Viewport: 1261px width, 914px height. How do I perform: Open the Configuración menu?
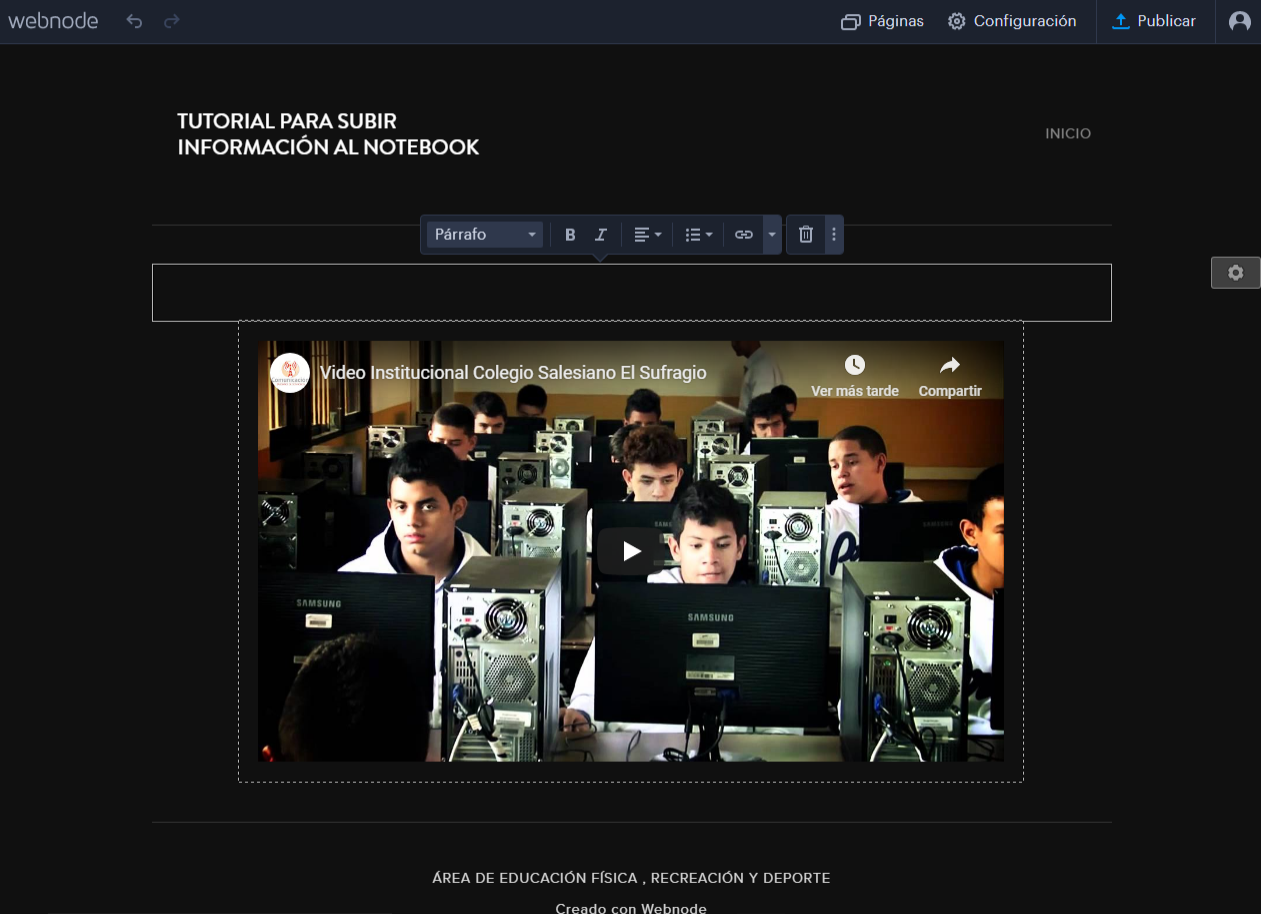coord(1012,21)
